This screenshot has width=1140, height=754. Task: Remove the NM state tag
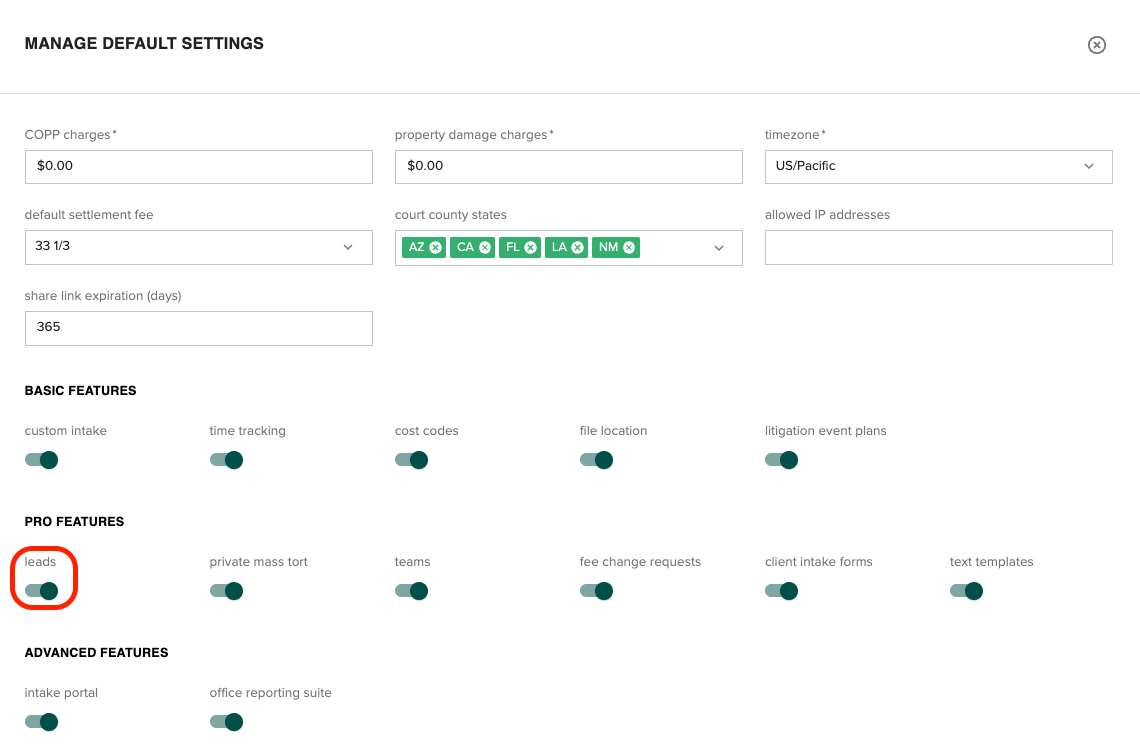(x=628, y=247)
